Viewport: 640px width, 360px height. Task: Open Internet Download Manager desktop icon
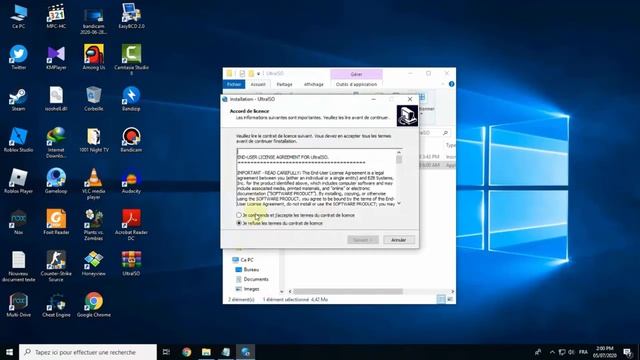click(56, 142)
